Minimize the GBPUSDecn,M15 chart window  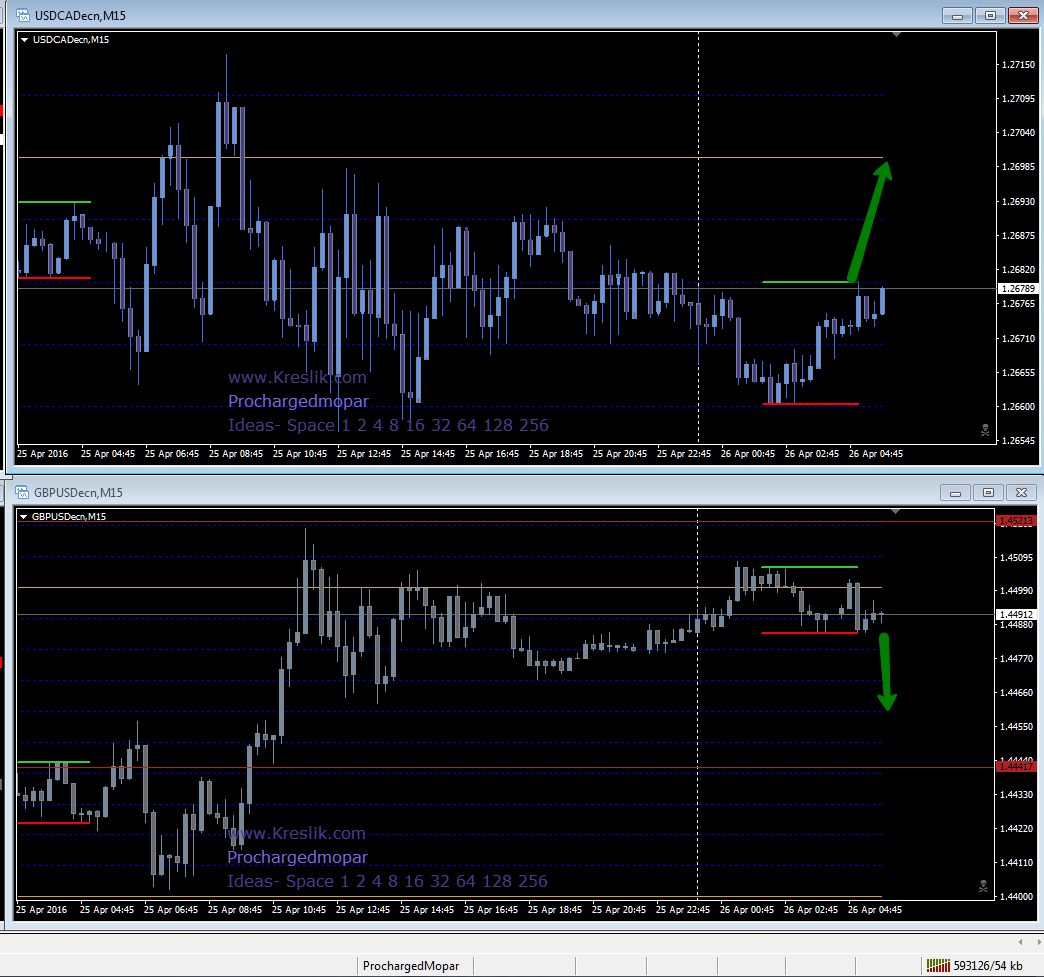(x=955, y=493)
